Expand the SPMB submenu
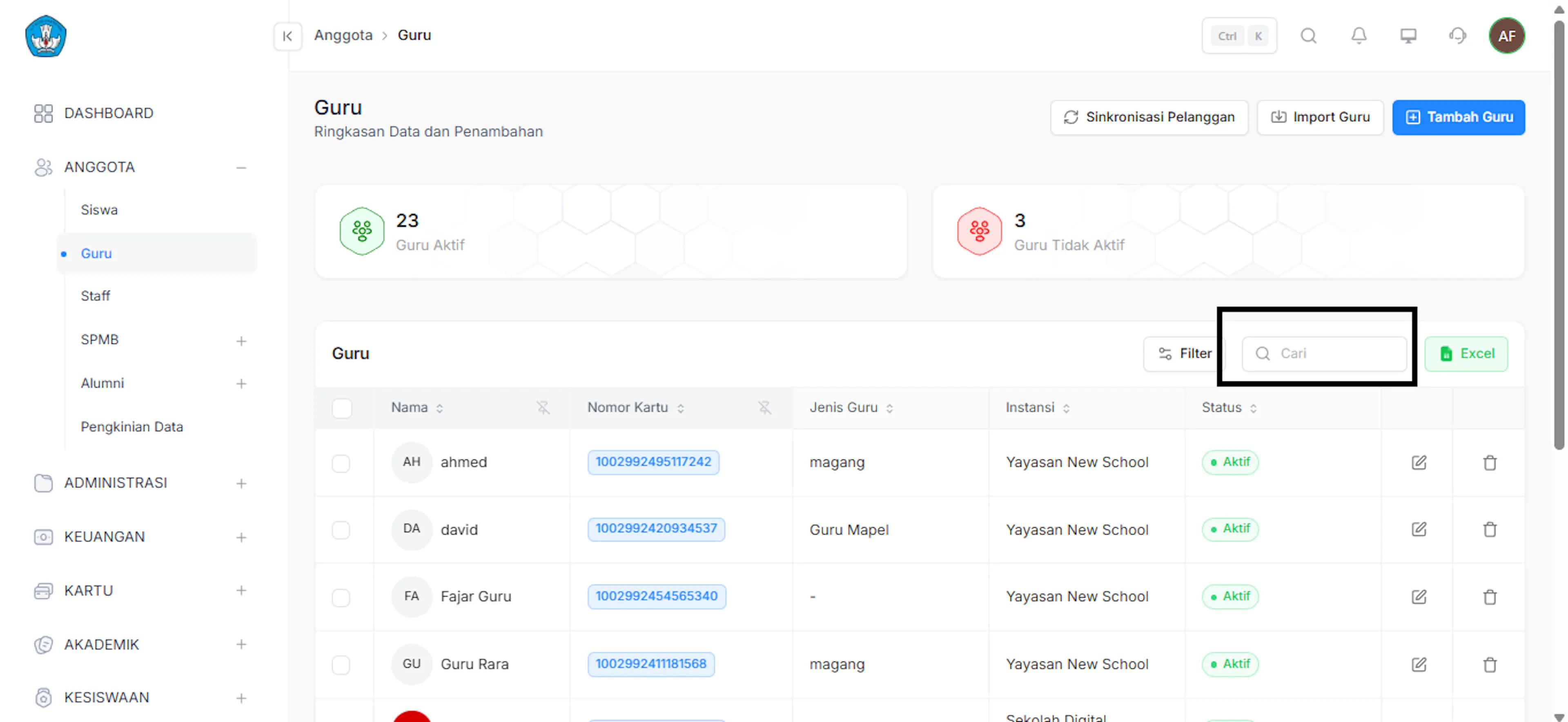The image size is (1568, 722). [241, 341]
